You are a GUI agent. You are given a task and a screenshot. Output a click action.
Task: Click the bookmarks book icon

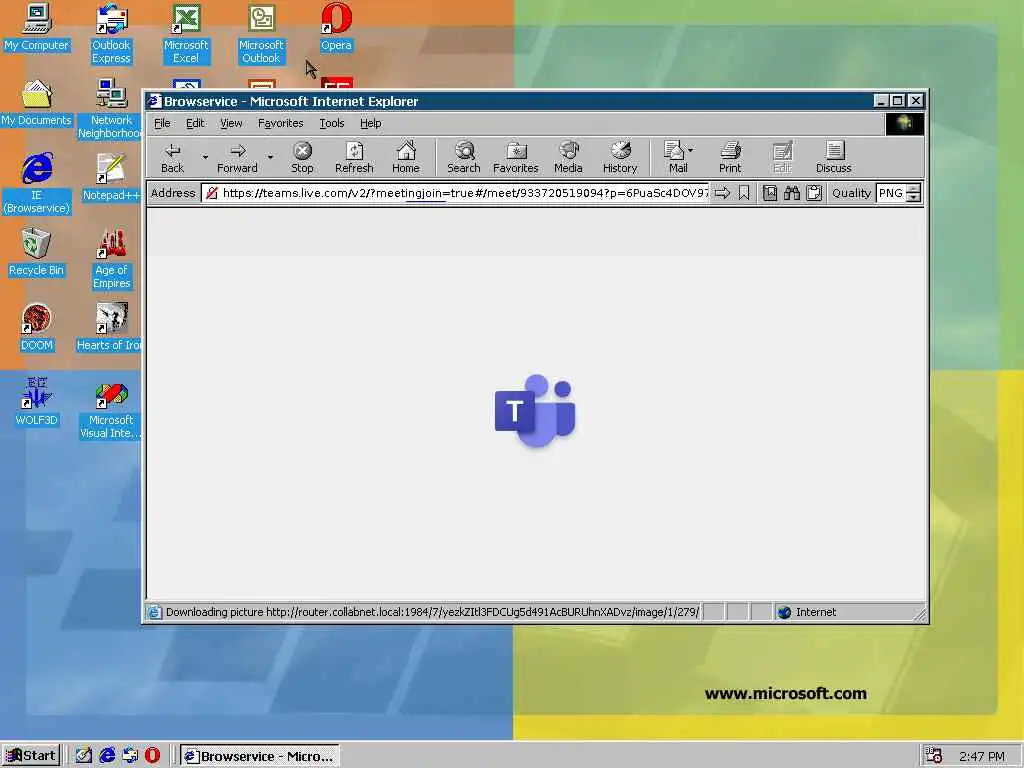click(770, 193)
